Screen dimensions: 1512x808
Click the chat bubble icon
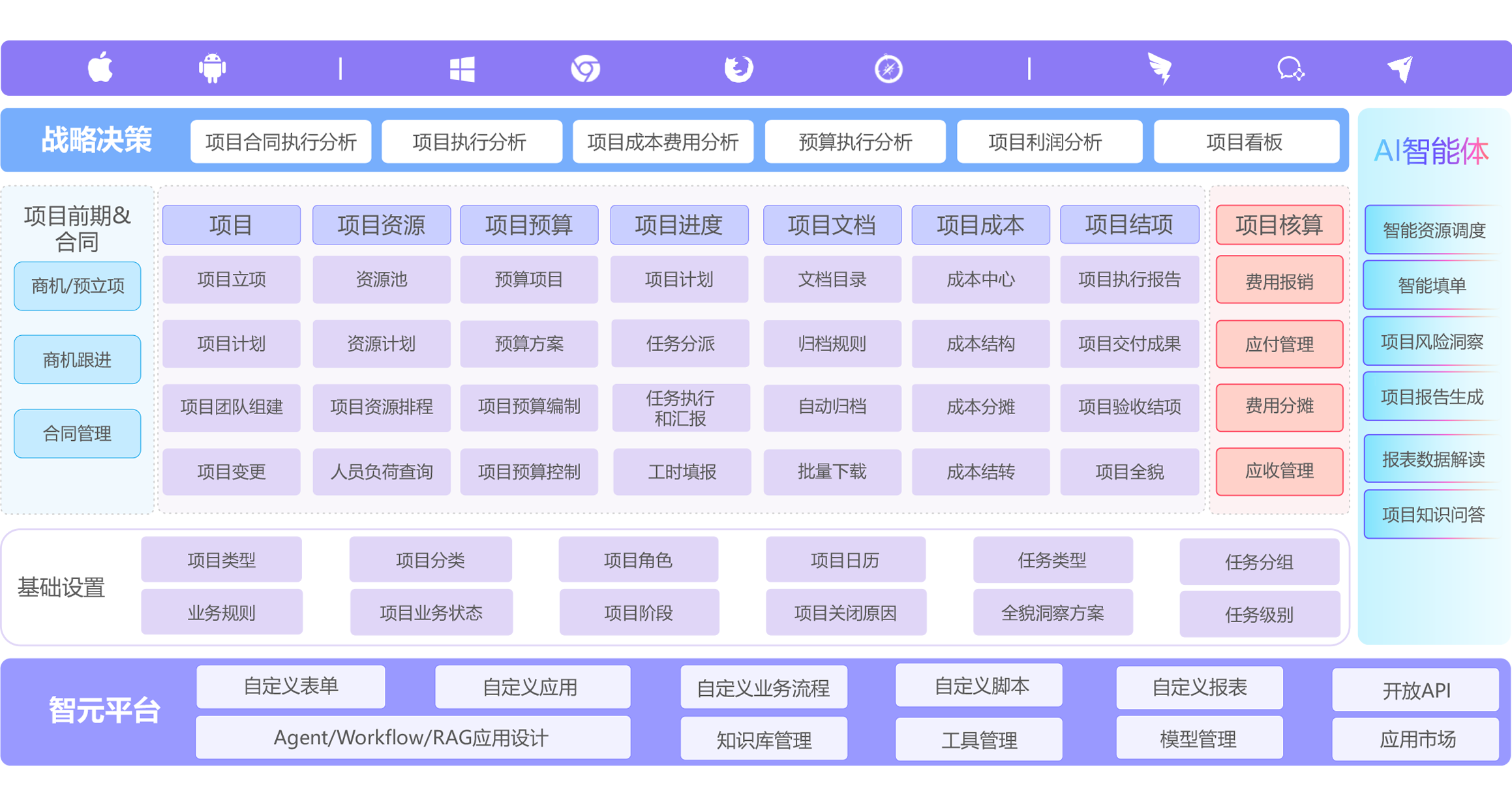coord(1290,68)
